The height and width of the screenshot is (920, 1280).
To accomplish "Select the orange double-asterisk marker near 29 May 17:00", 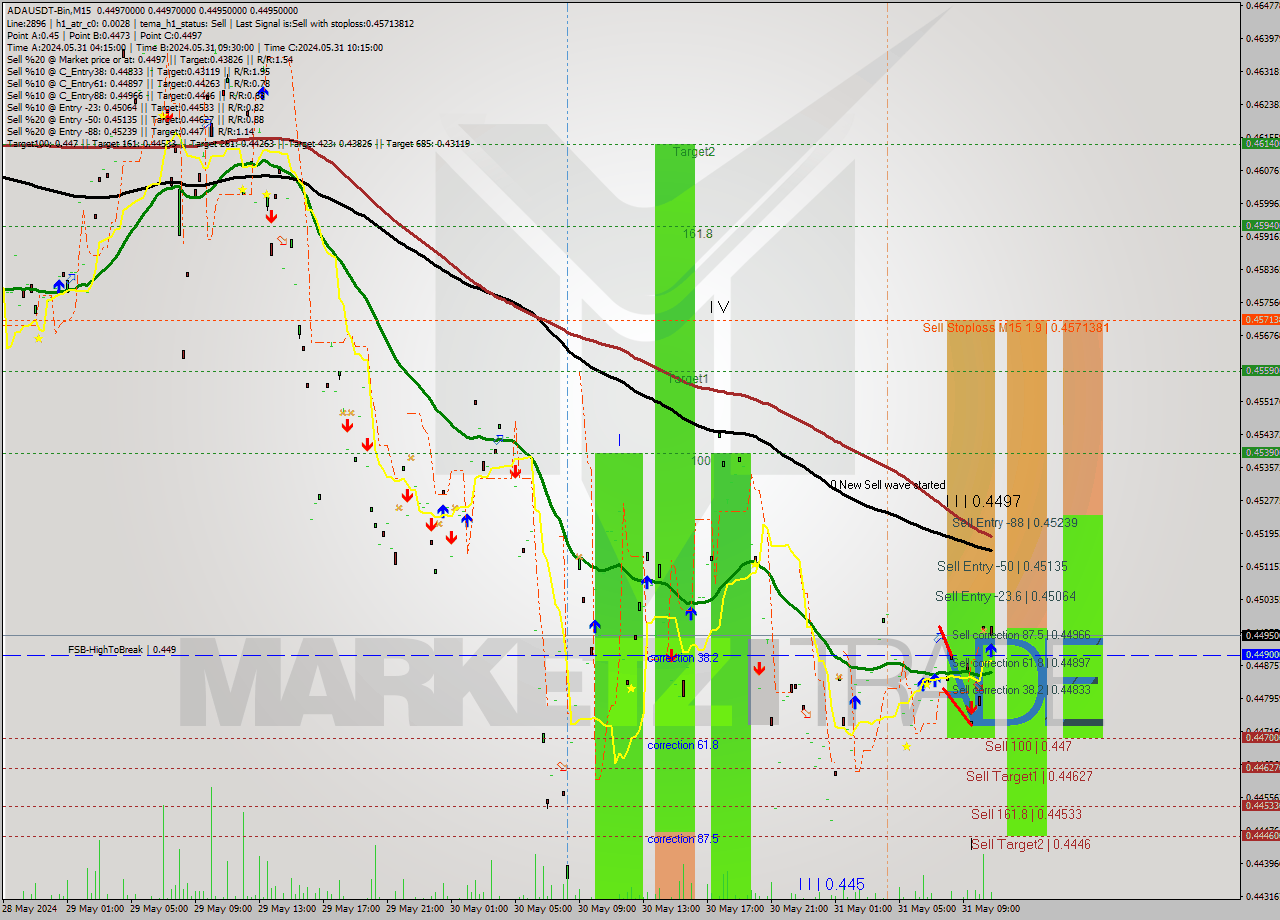I will pos(347,412).
